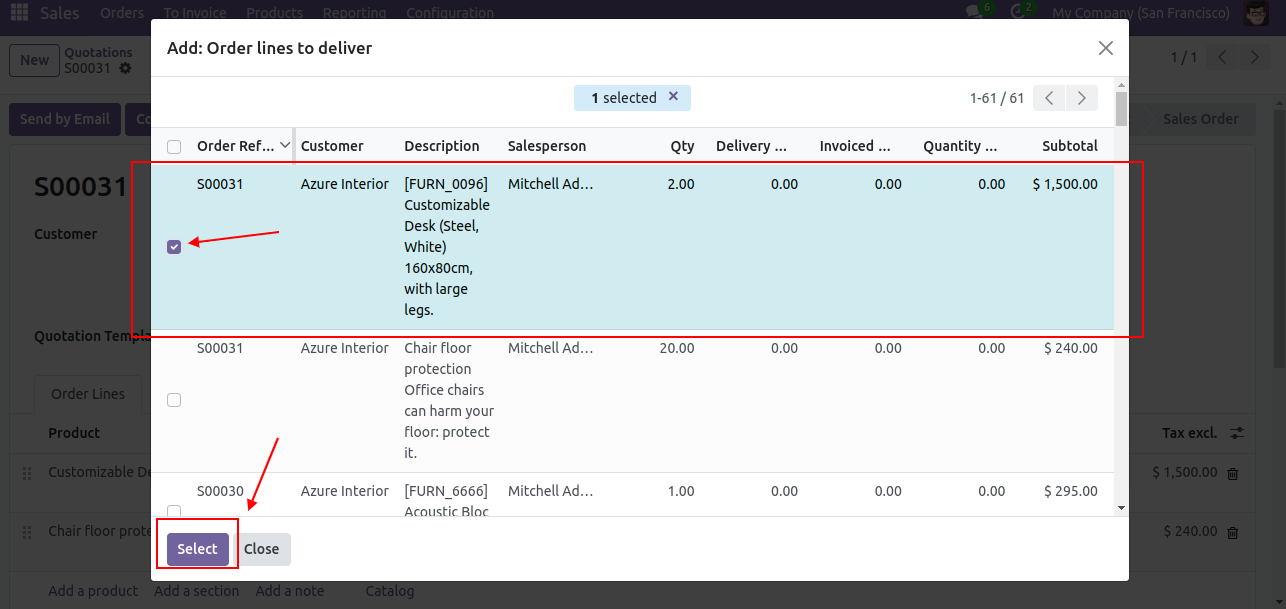Viewport: 1286px width, 609px height.
Task: Clear selection with X on '1 selected'
Action: click(673, 96)
